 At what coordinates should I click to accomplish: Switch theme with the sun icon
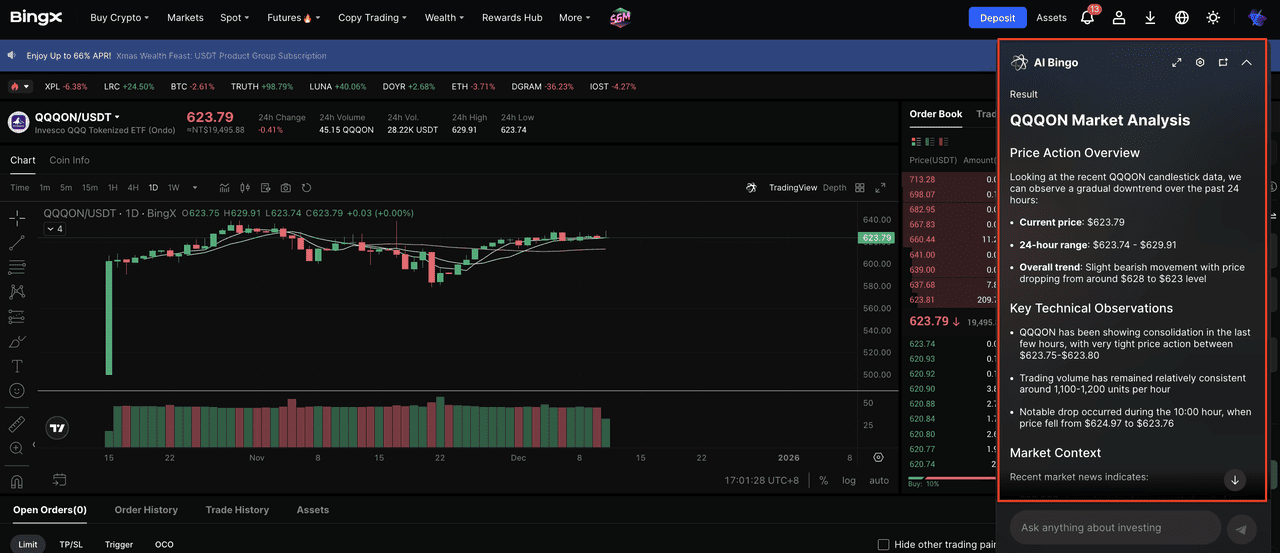coord(1213,18)
